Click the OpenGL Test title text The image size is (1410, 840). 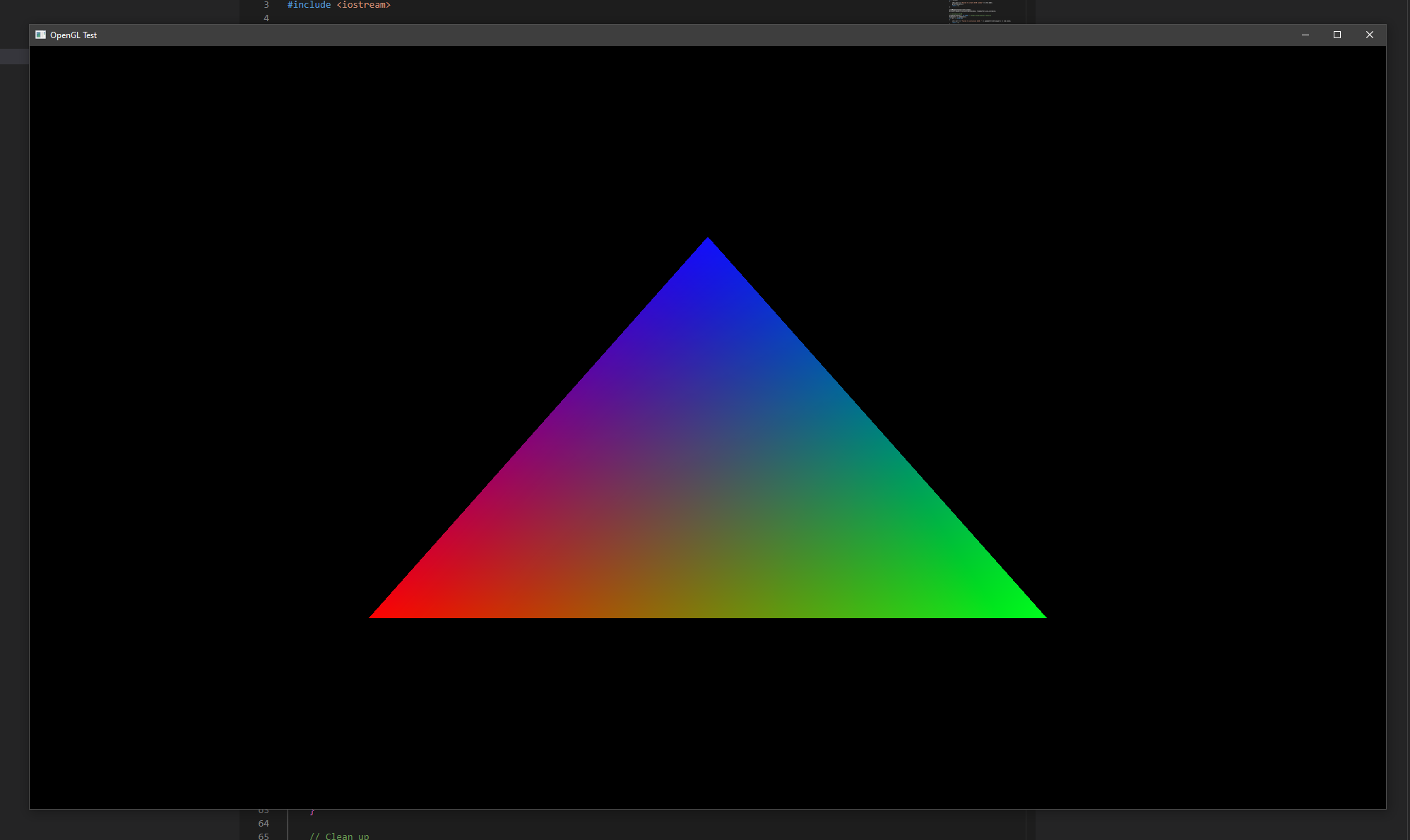click(x=73, y=35)
